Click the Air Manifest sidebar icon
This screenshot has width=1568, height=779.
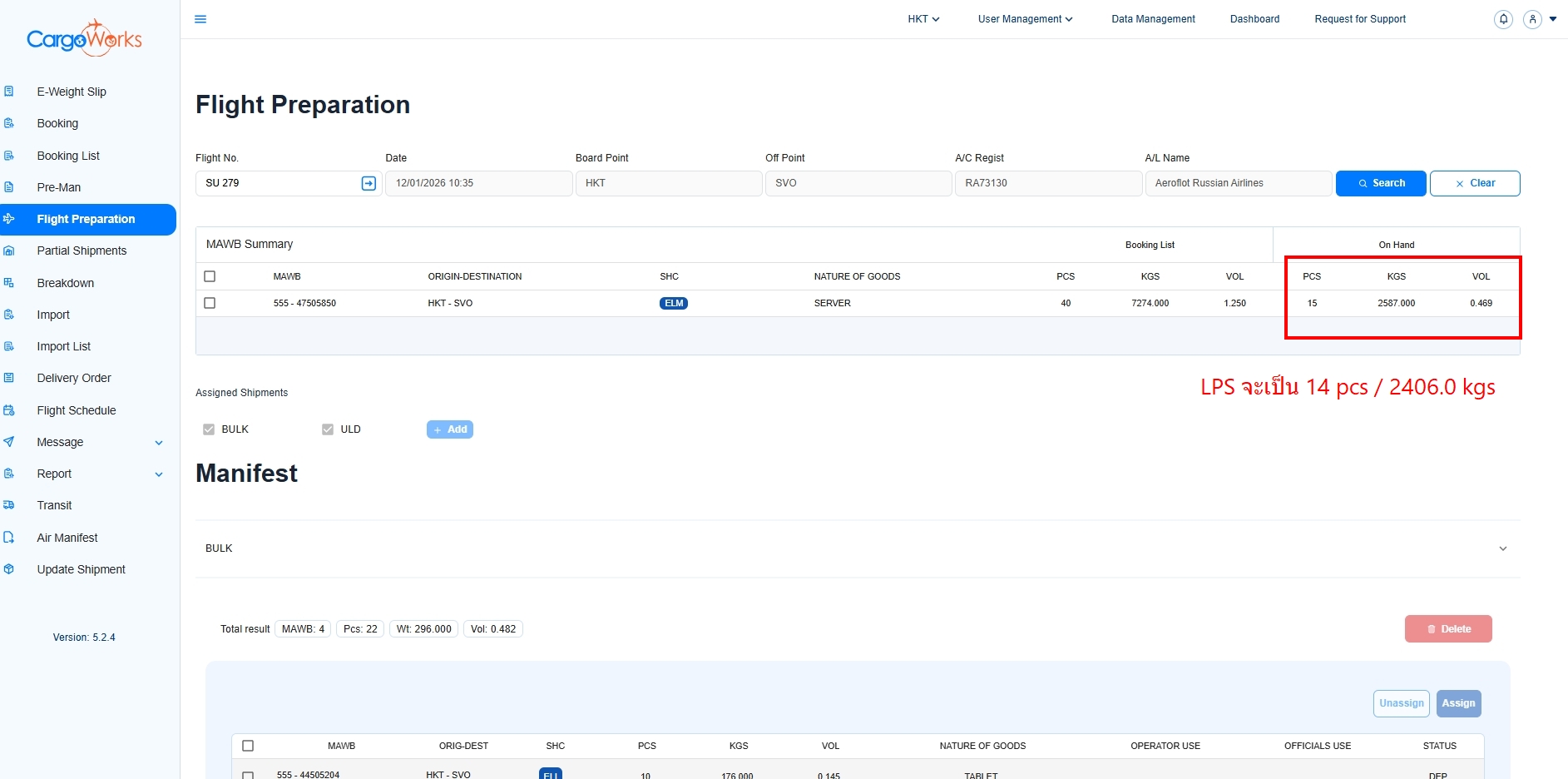pos(9,538)
